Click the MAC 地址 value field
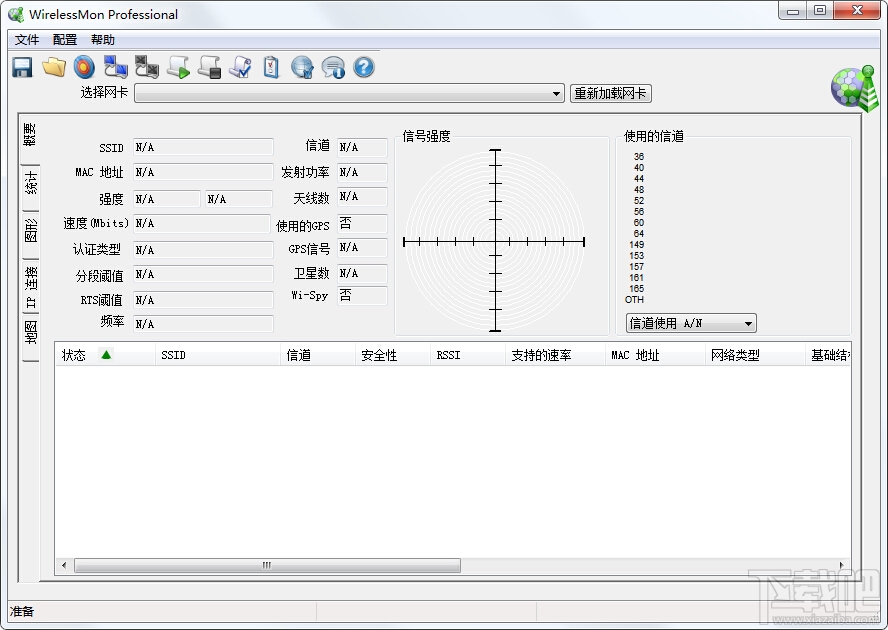 [203, 172]
